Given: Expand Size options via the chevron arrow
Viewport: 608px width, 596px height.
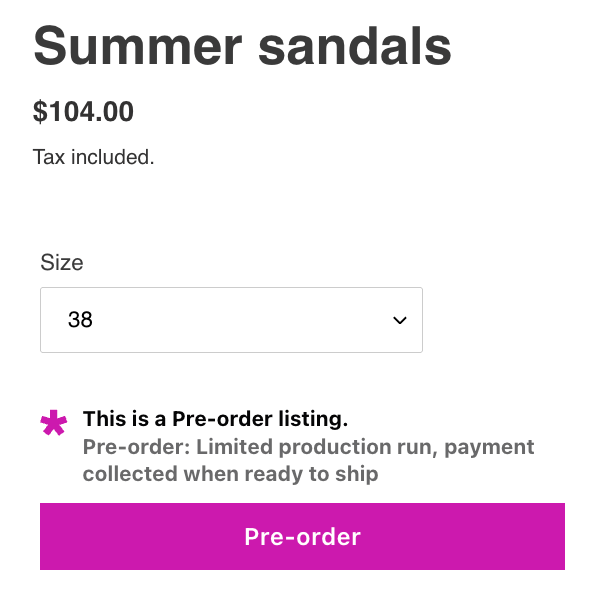Looking at the screenshot, I should [x=400, y=321].
